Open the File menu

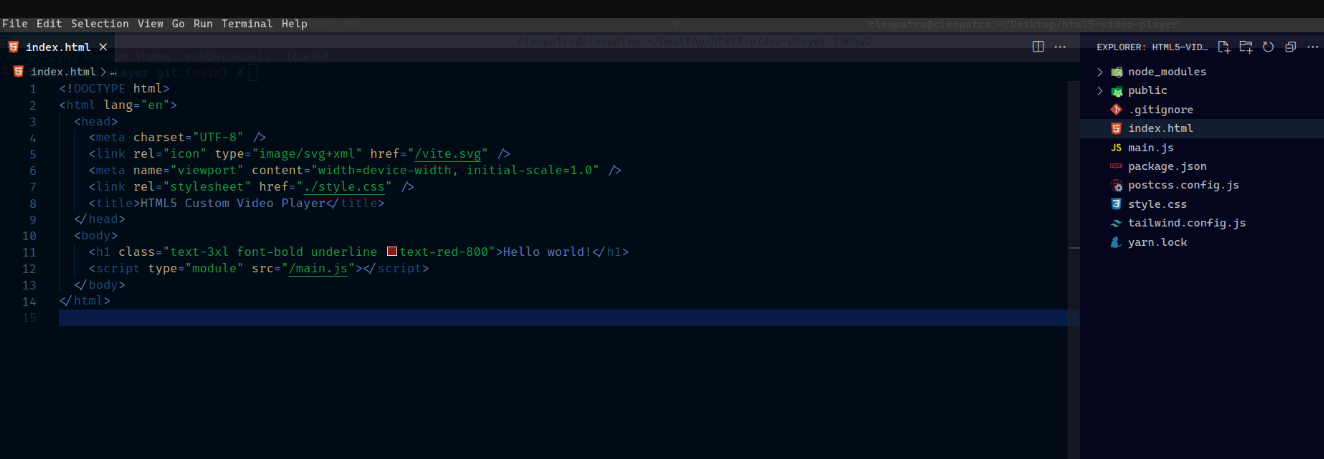[15, 24]
